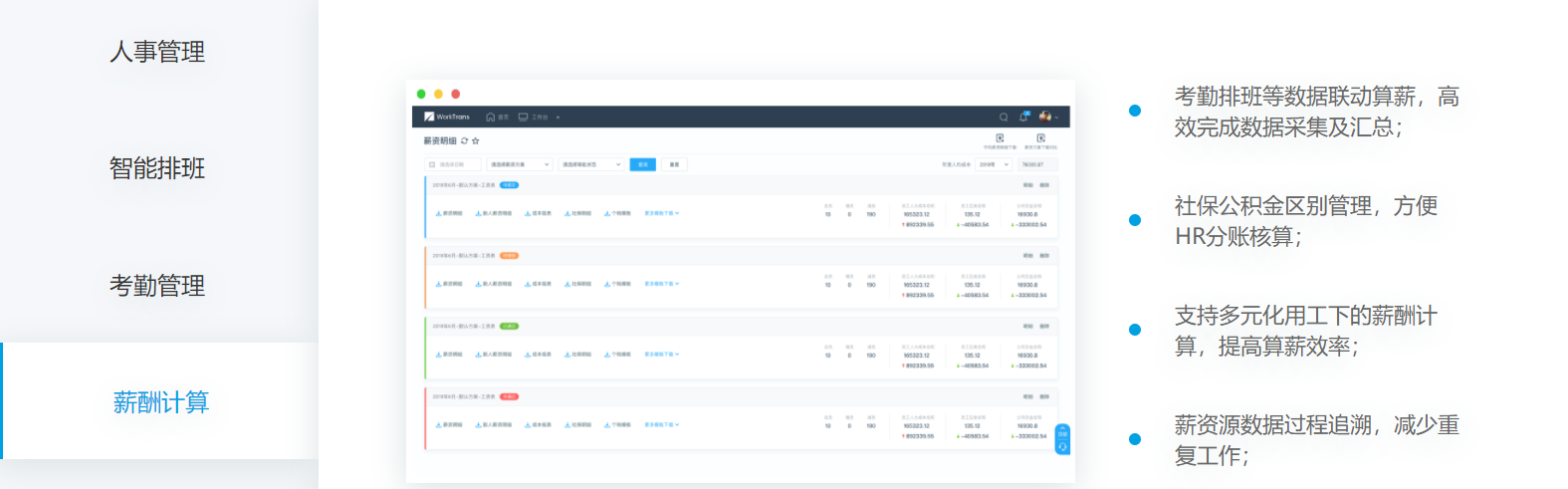Download 社保明细 in the green-badge card
Viewport: 1568px width, 489px height.
(x=578, y=355)
